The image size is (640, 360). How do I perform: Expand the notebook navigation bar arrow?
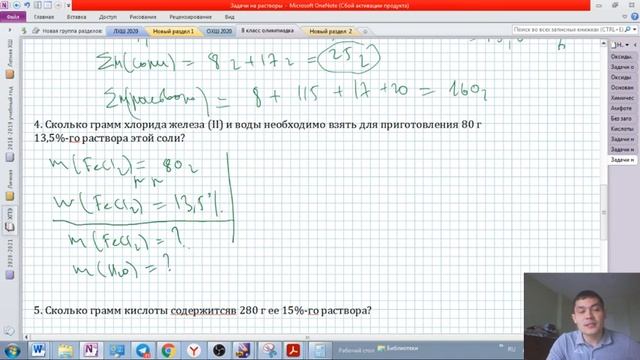[x=10, y=30]
